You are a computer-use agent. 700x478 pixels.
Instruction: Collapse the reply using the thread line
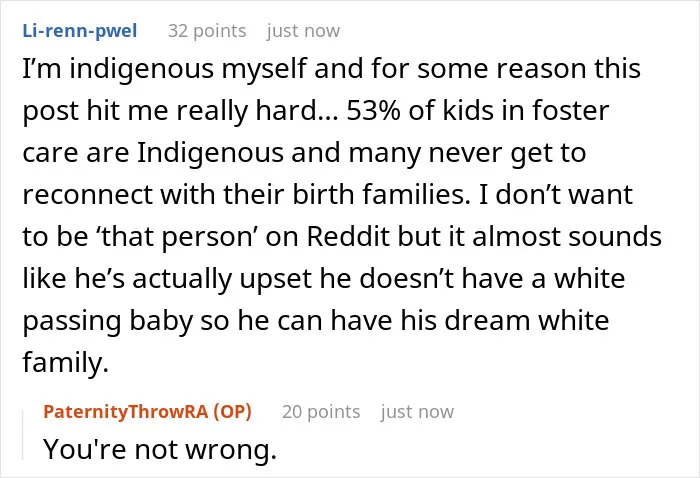click(22, 435)
